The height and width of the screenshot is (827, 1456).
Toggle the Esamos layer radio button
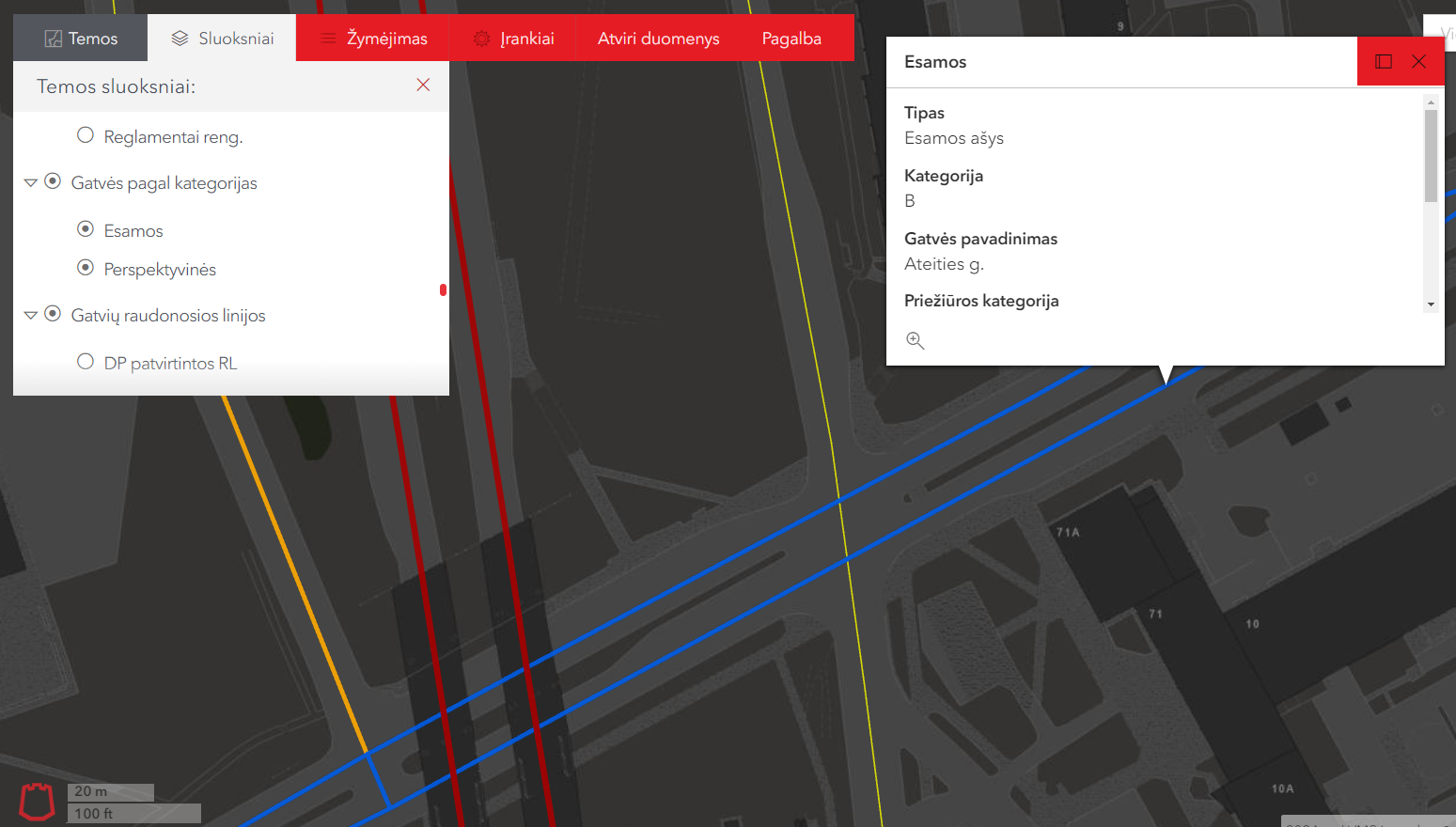click(x=86, y=229)
